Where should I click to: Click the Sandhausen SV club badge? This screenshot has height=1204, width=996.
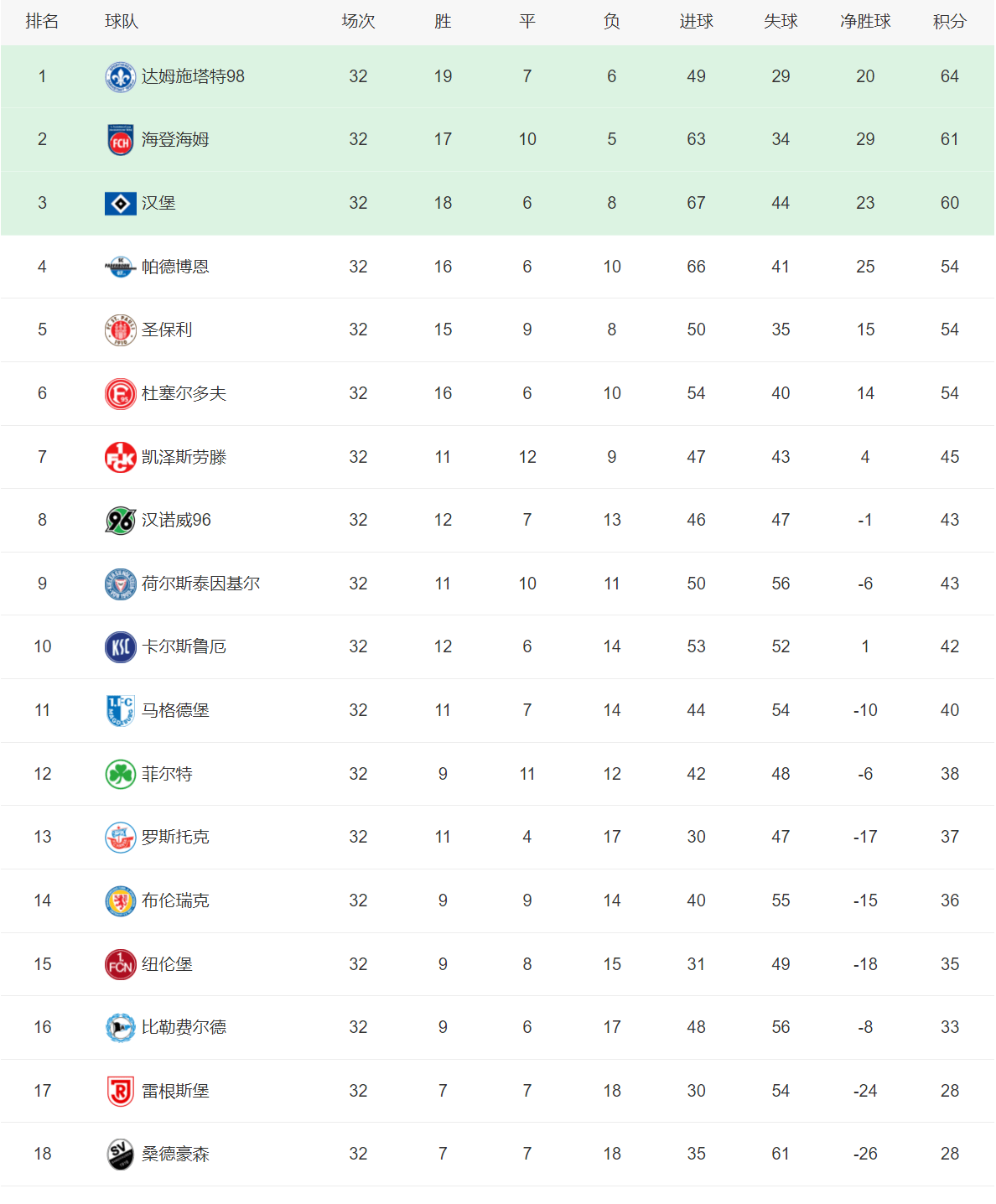(120, 1155)
